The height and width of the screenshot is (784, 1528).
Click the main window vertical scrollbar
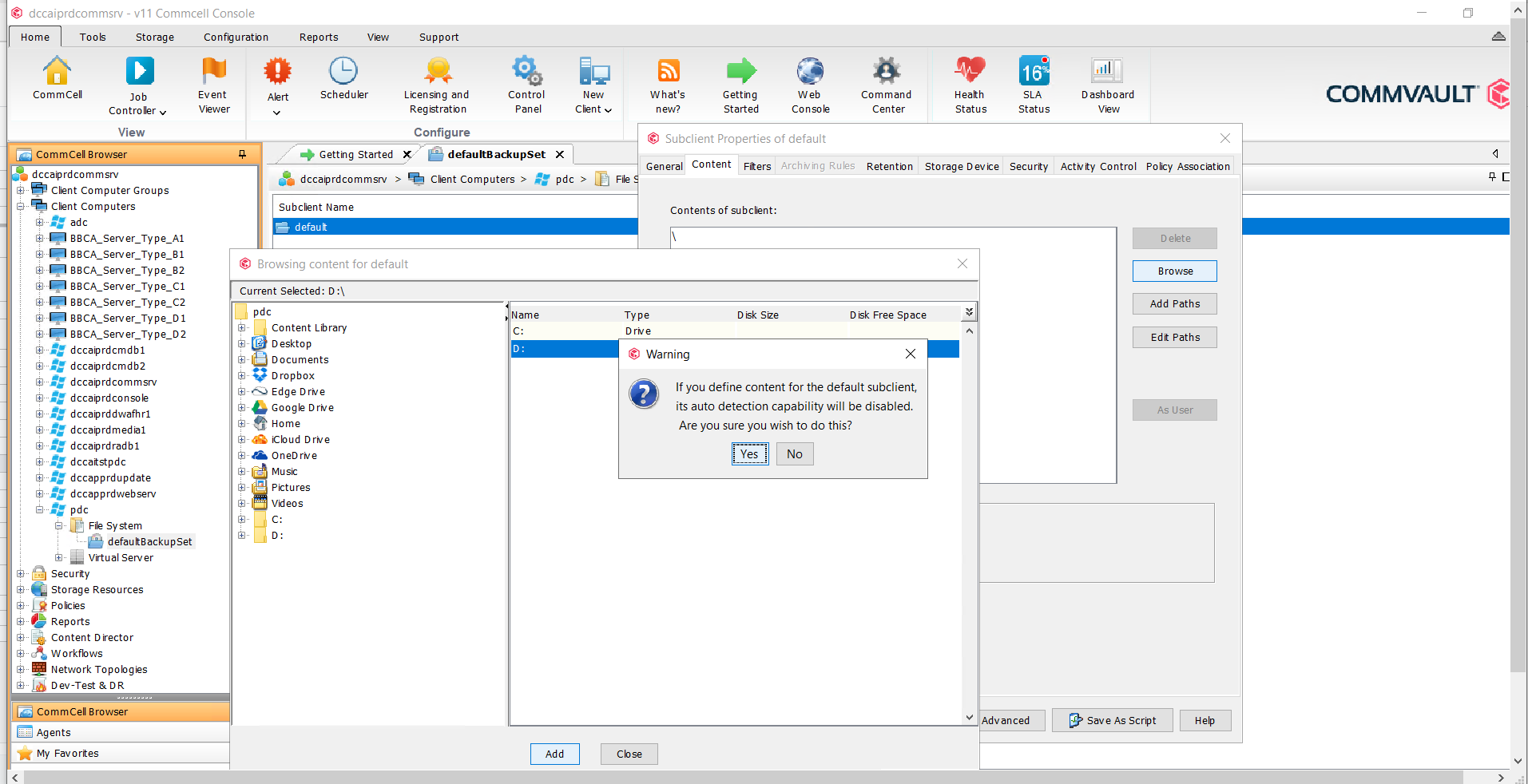[x=1518, y=343]
